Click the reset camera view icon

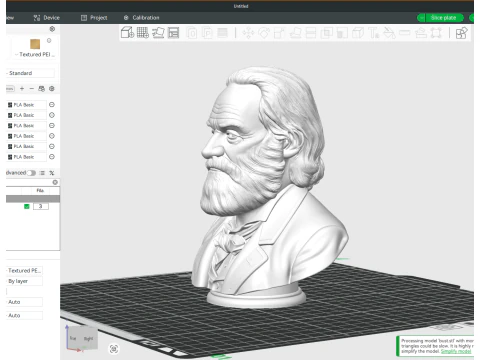pyautogui.click(x=114, y=349)
